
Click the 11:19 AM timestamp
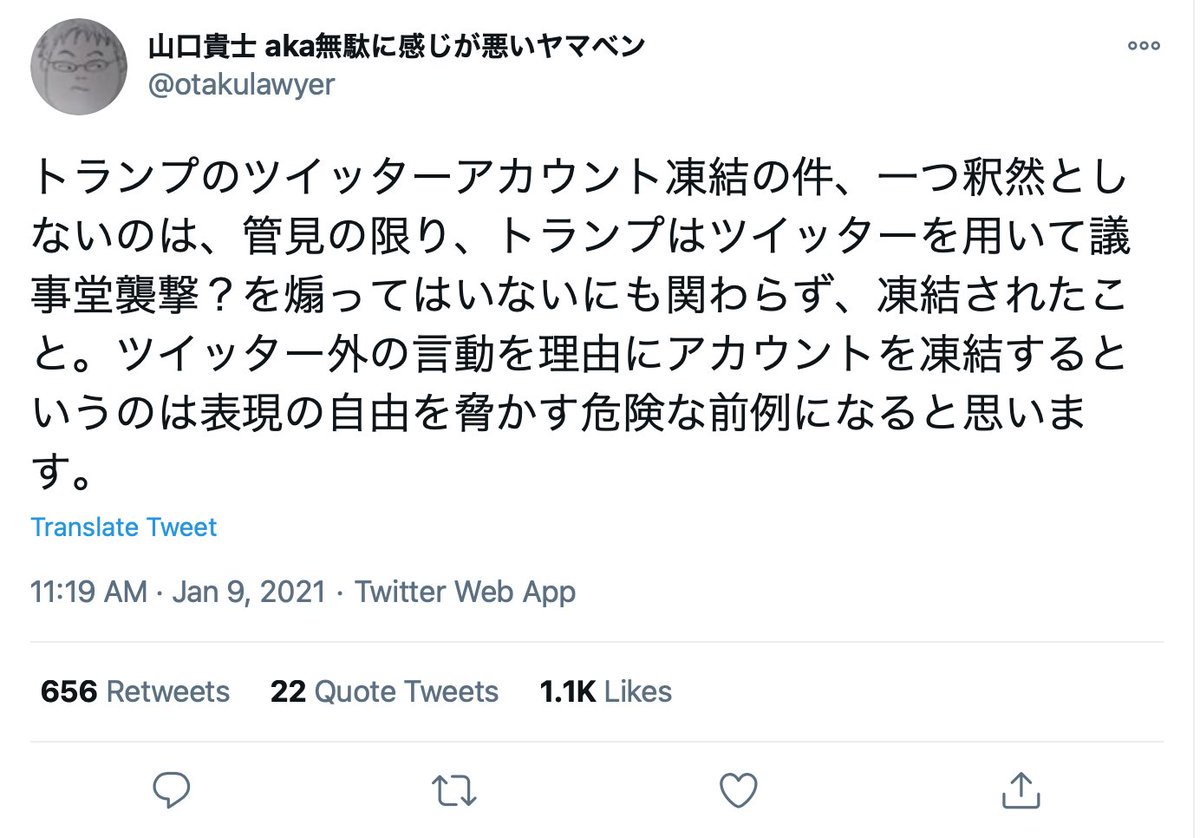(x=89, y=592)
